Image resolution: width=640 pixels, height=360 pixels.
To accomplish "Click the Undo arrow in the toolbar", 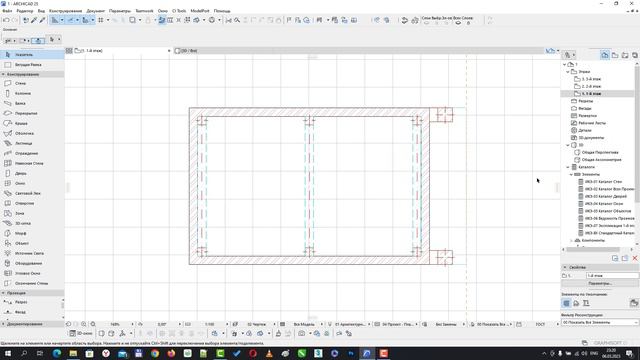I will tap(6, 20).
